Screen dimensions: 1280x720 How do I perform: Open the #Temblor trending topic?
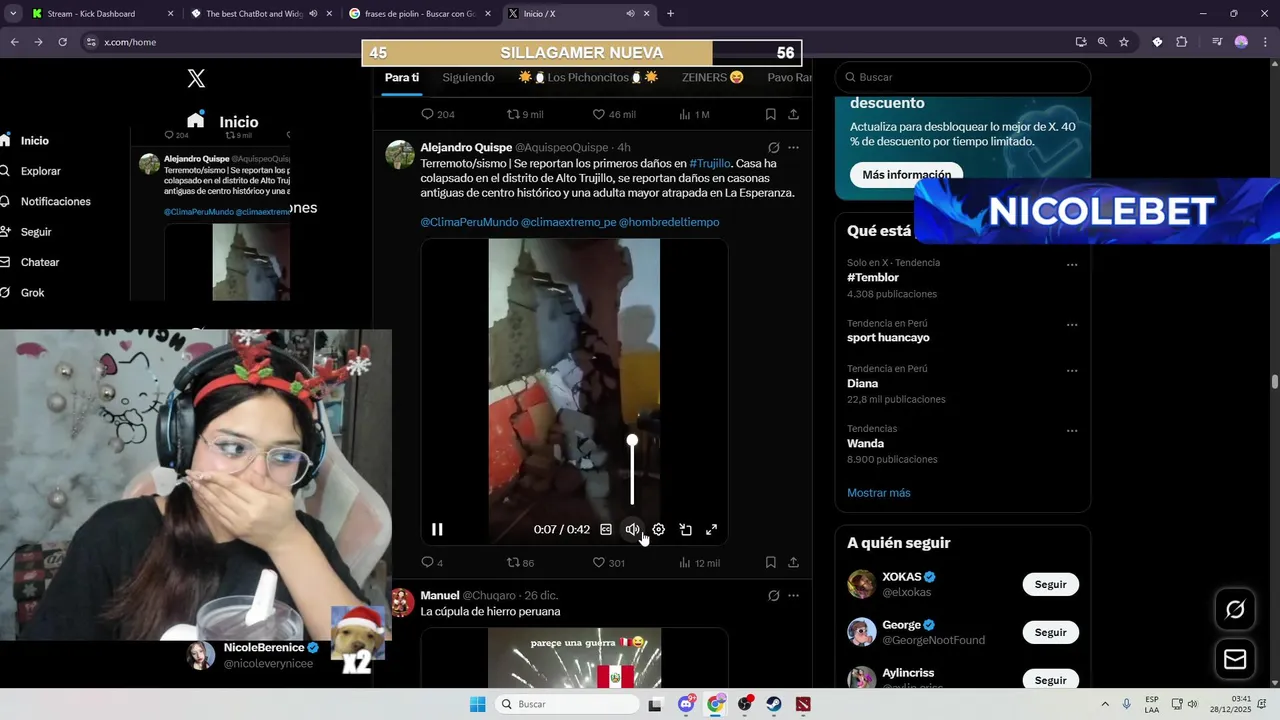pos(873,277)
